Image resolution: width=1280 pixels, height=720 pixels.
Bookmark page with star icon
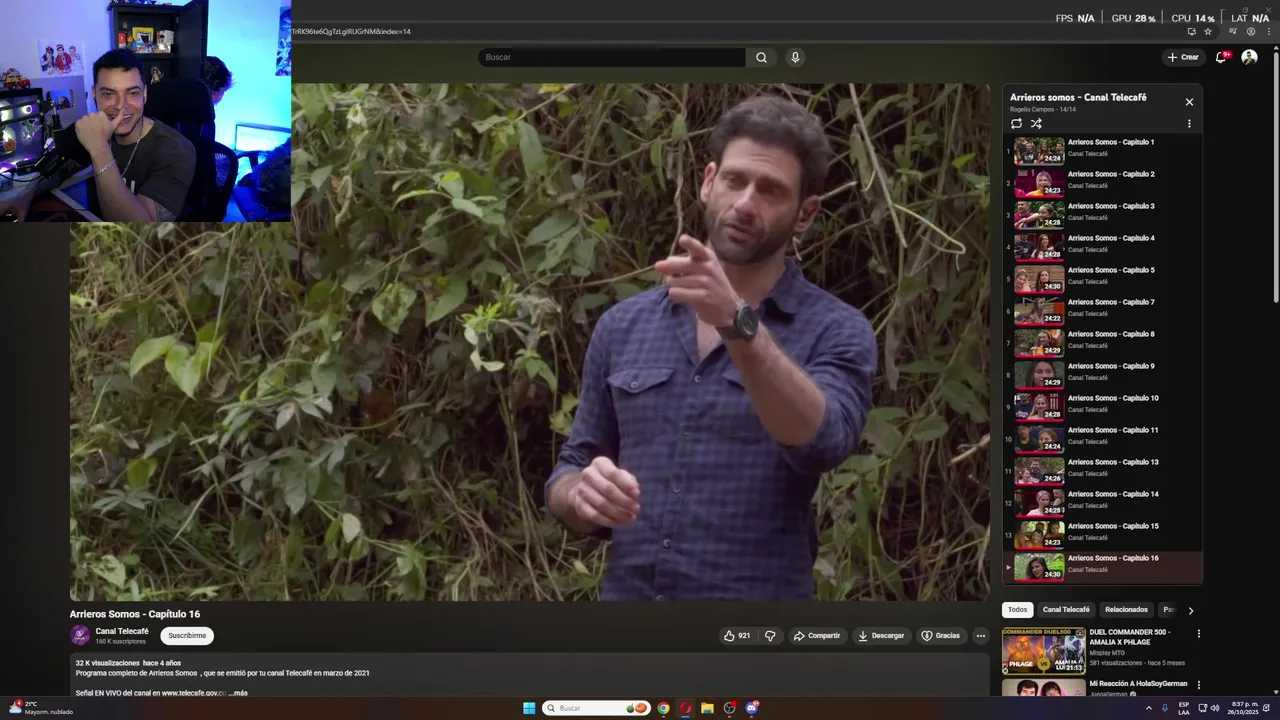(1207, 31)
